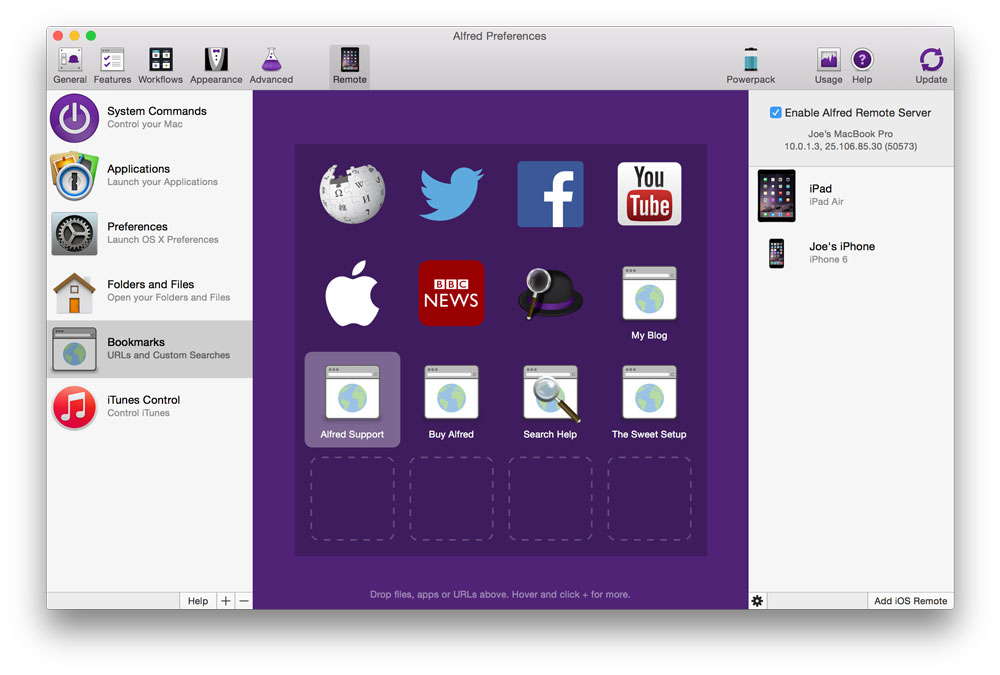1000x675 pixels.
Task: Add a new remote page with plus
Action: 226,600
